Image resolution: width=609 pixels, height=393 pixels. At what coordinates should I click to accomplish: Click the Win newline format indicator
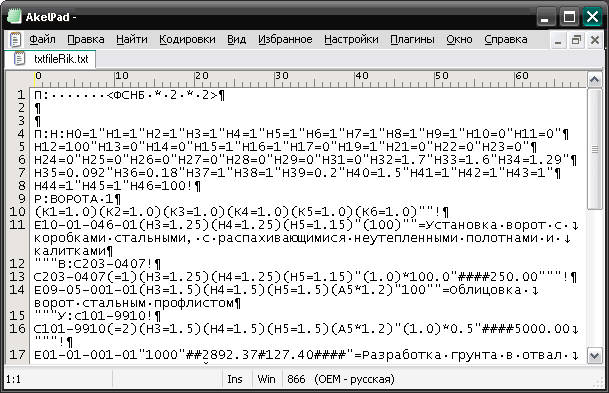coord(266,379)
